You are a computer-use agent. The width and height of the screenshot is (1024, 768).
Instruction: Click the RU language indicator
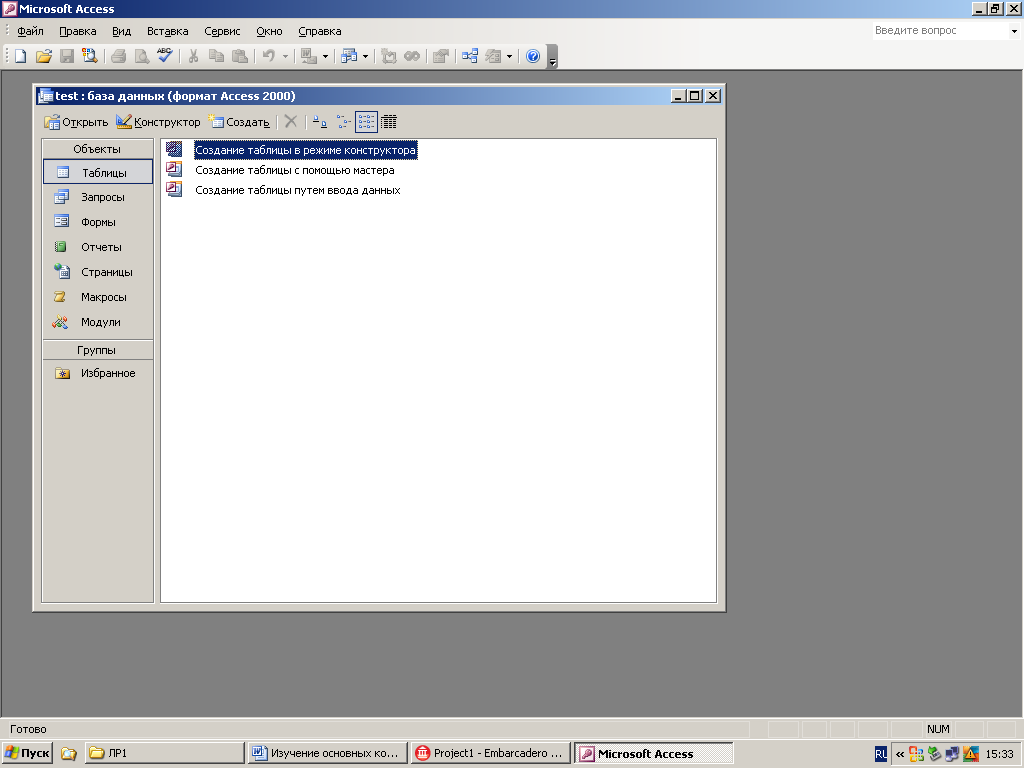click(880, 754)
